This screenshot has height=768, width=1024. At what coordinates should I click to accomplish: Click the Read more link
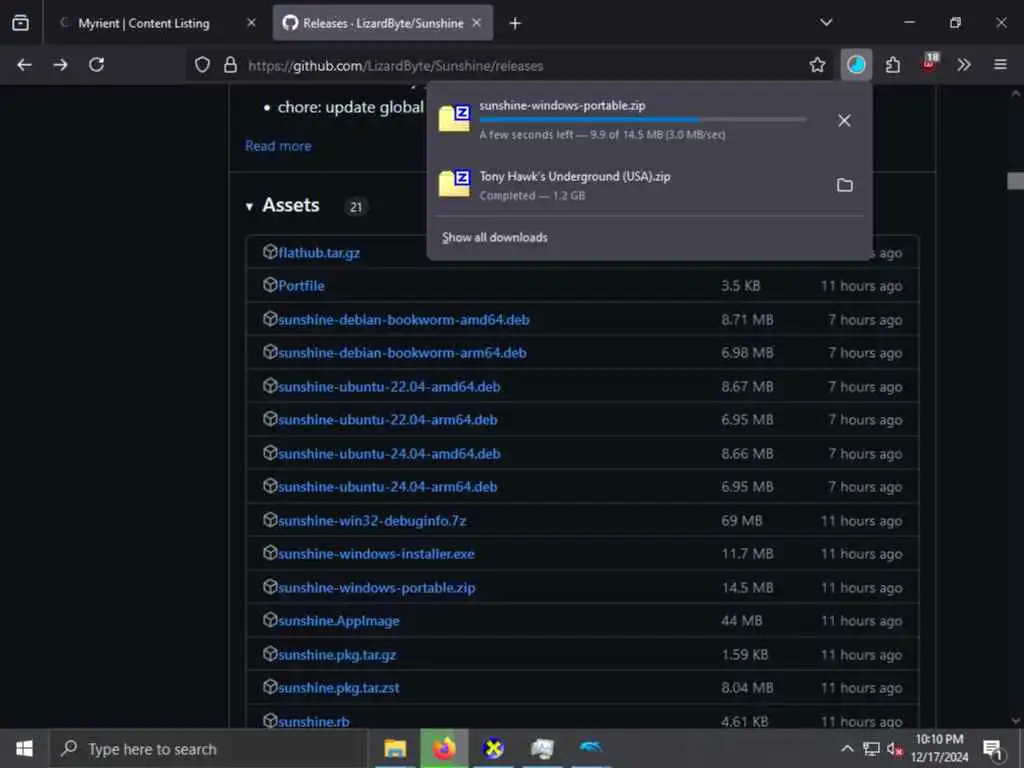[x=278, y=146]
